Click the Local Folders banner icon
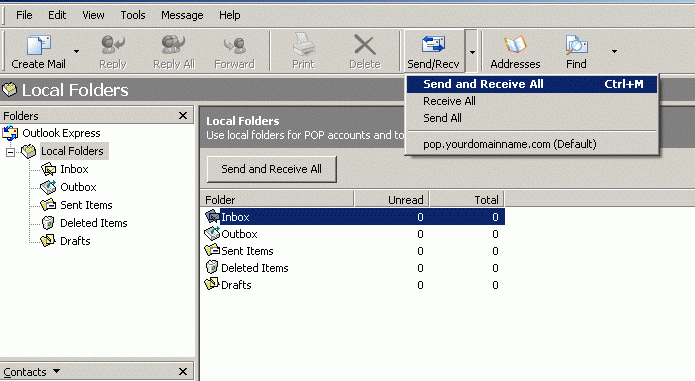This screenshot has height=381, width=695. [9, 89]
